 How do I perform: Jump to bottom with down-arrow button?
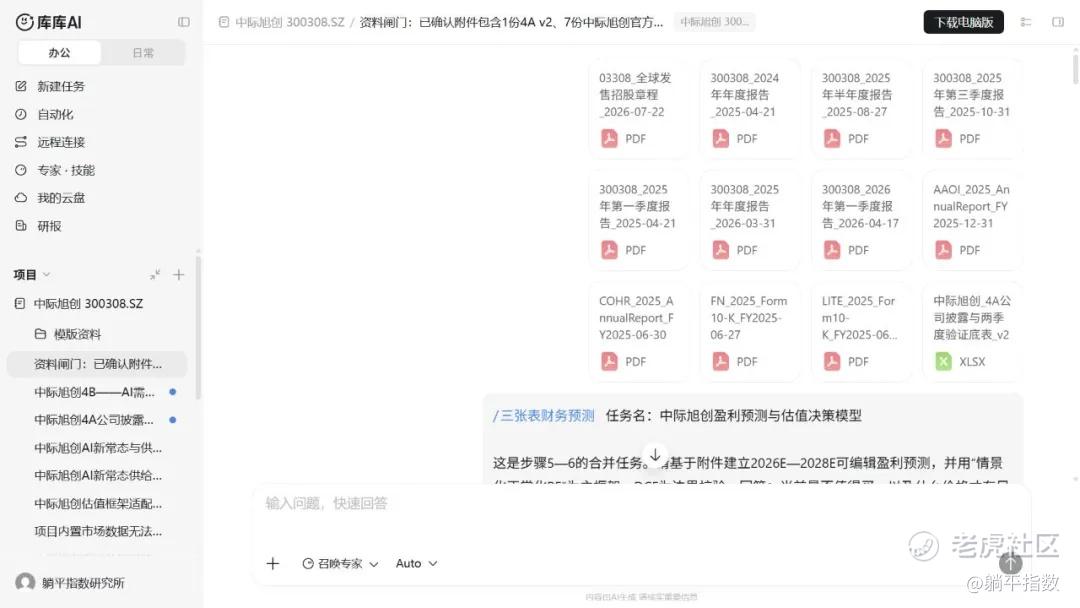[655, 455]
